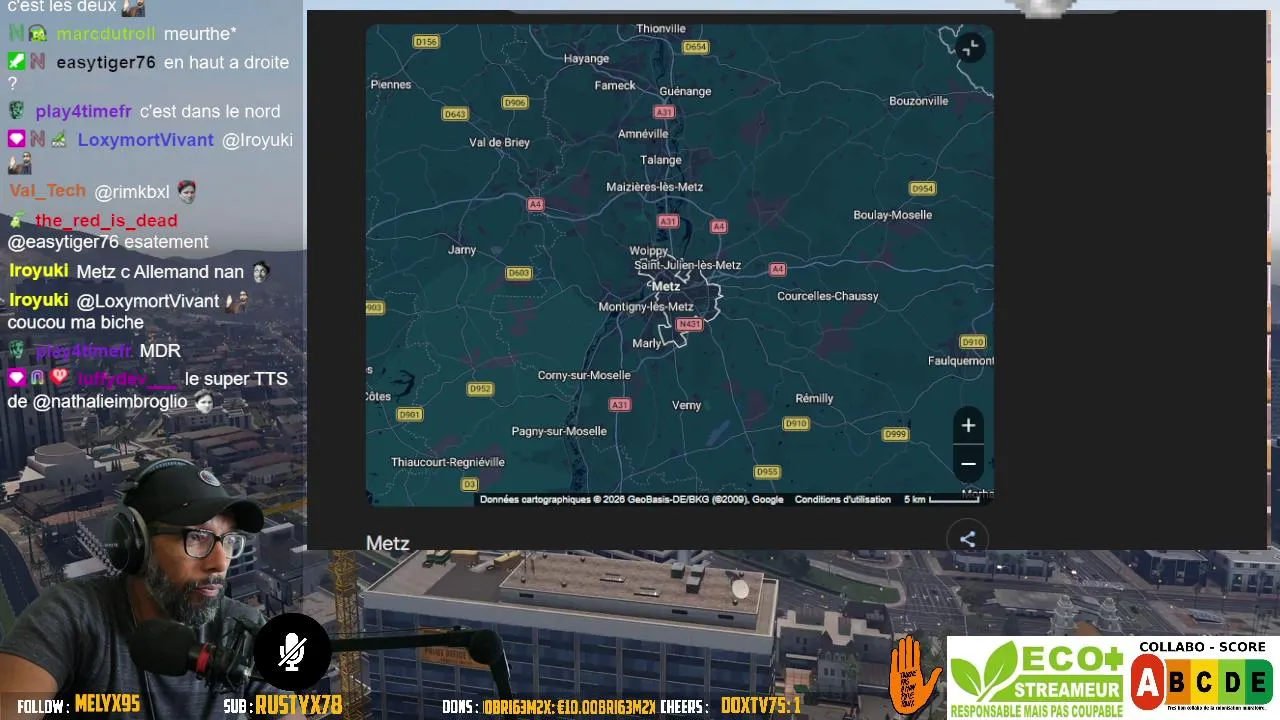Click the A31 shield near Amnéville
Image resolution: width=1280 pixels, height=720 pixels.
pos(664,111)
